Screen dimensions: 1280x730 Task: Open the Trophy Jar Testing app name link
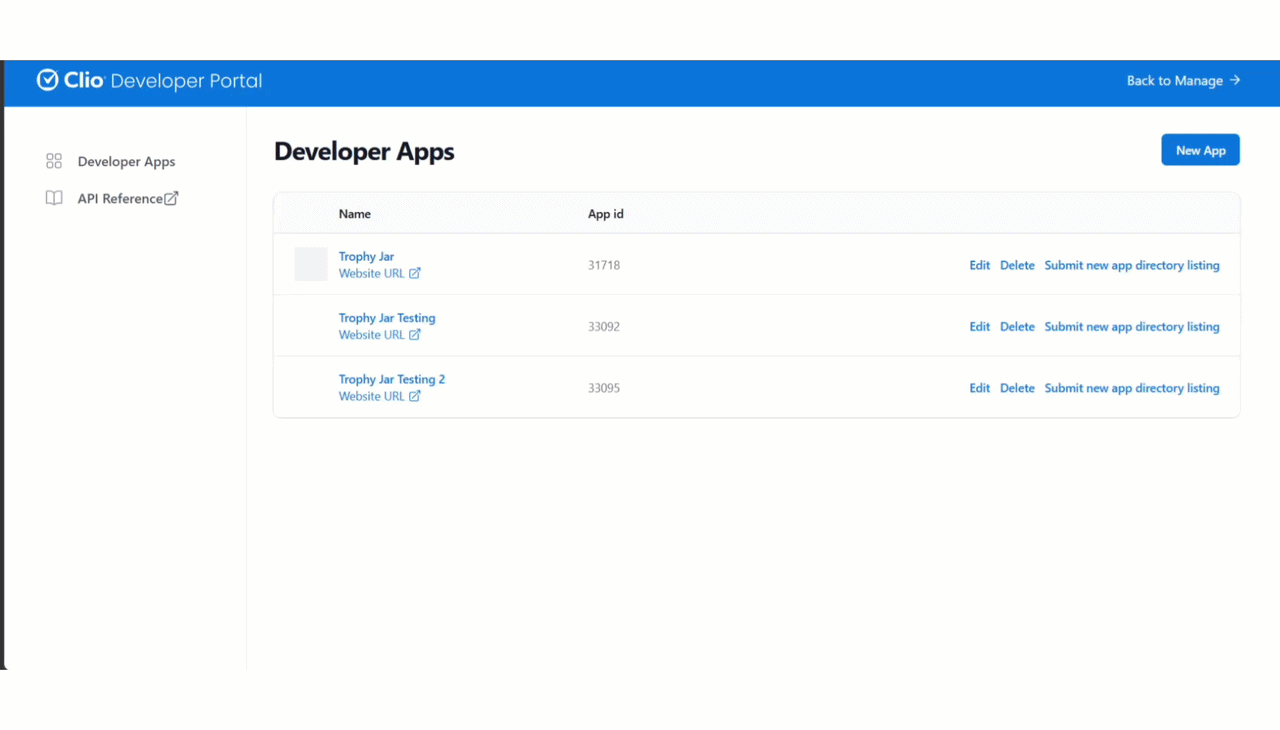coord(387,318)
